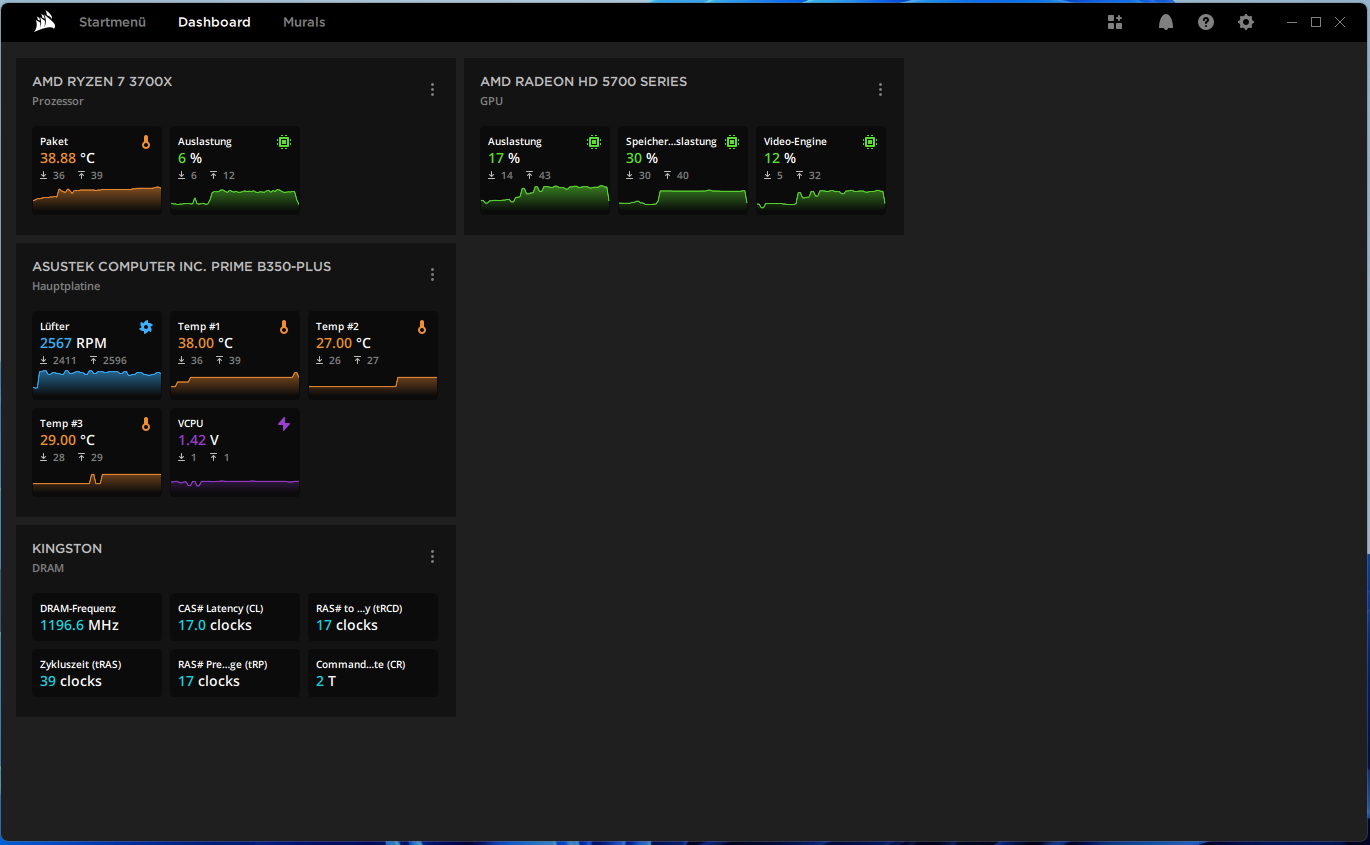
Task: Click the thermometer icon on Temp #3 tile
Action: pyautogui.click(x=146, y=424)
